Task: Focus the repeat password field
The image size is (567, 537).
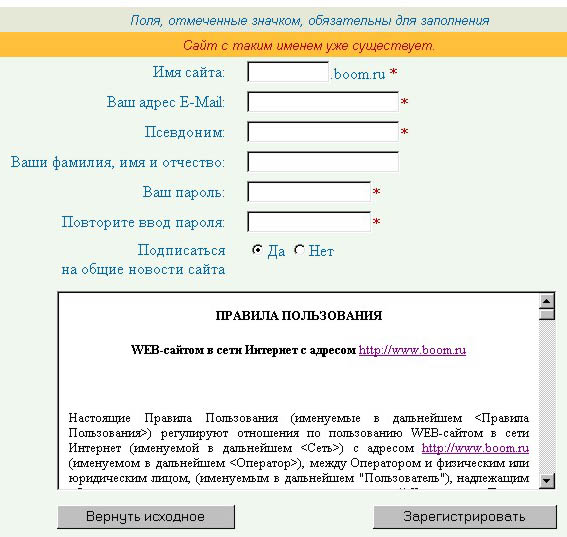Action: pos(309,222)
